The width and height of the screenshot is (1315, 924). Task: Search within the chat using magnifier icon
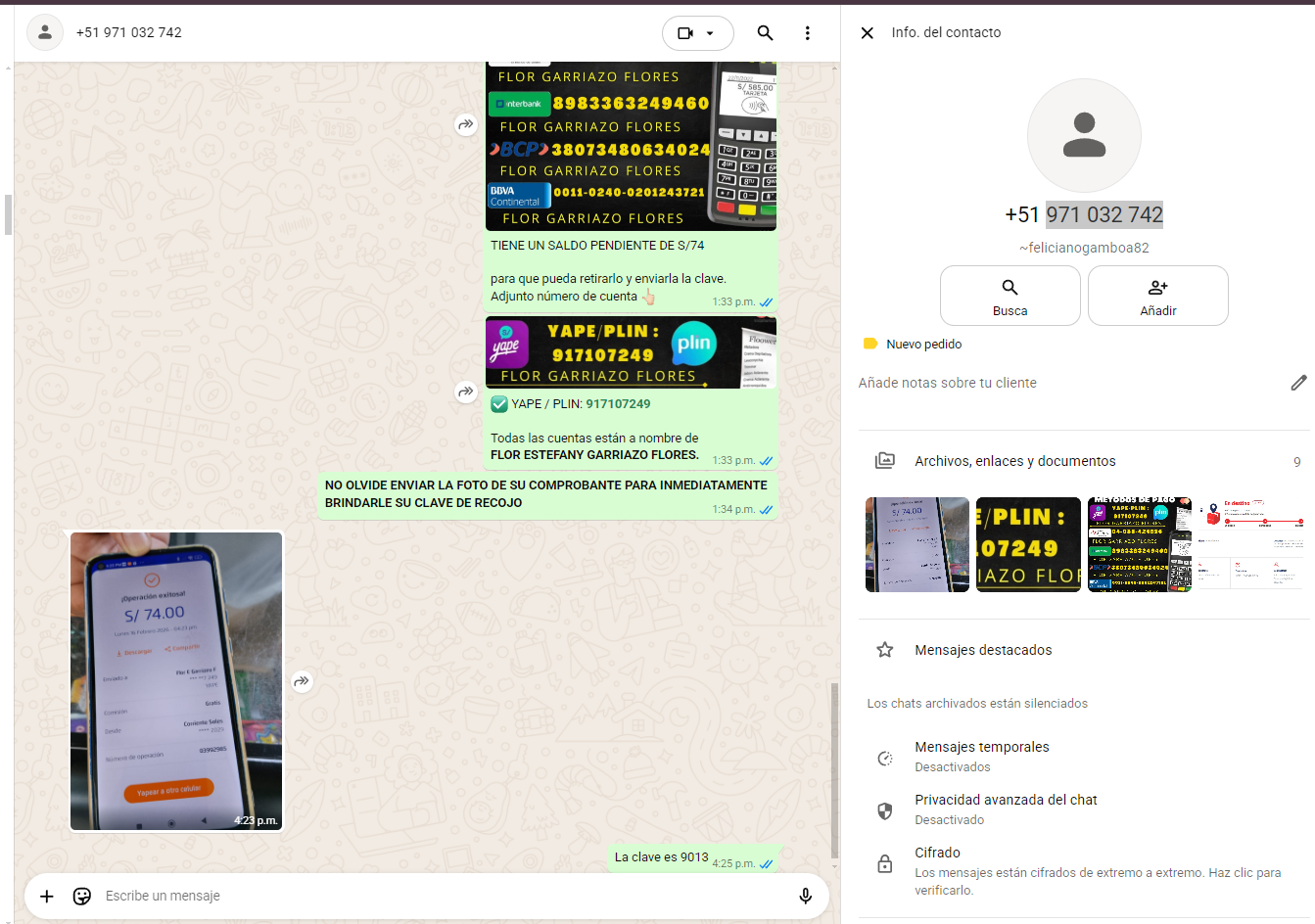coord(765,33)
